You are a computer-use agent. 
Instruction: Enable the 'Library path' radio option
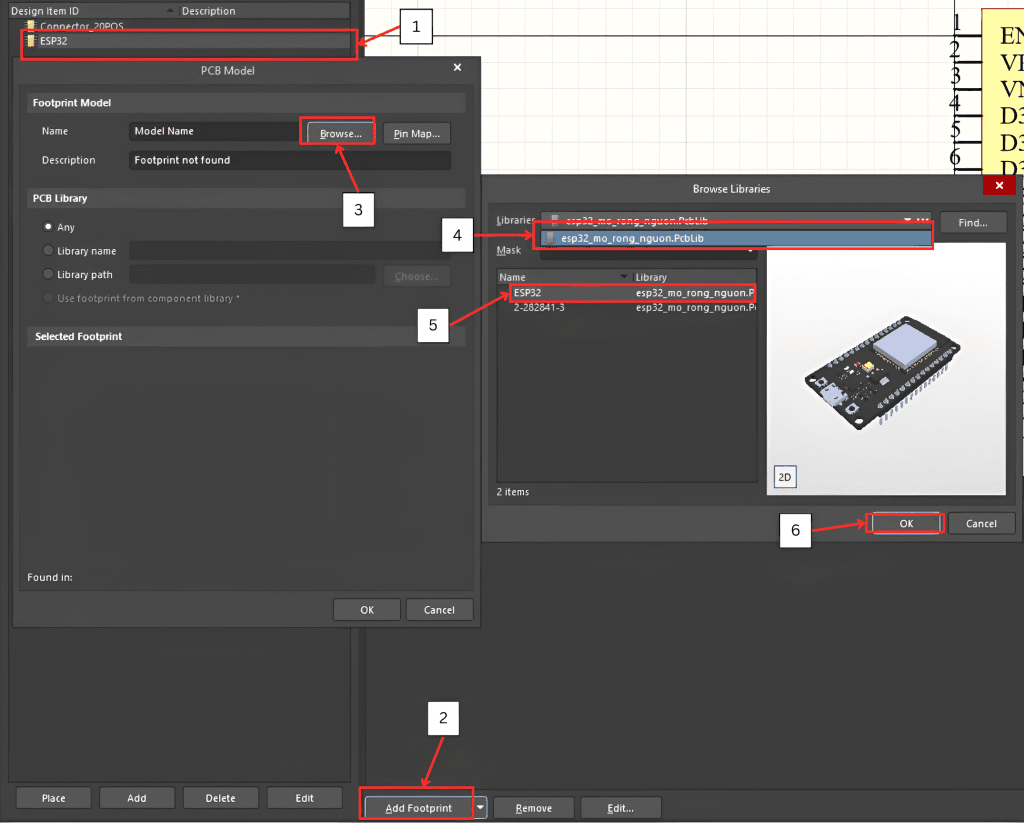pos(48,274)
